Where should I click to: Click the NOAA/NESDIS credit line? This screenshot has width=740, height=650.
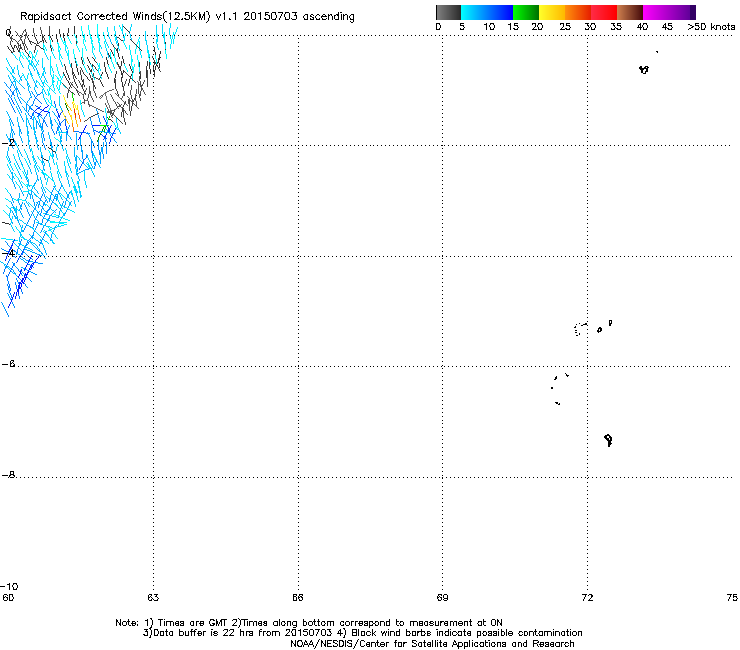tap(432, 644)
